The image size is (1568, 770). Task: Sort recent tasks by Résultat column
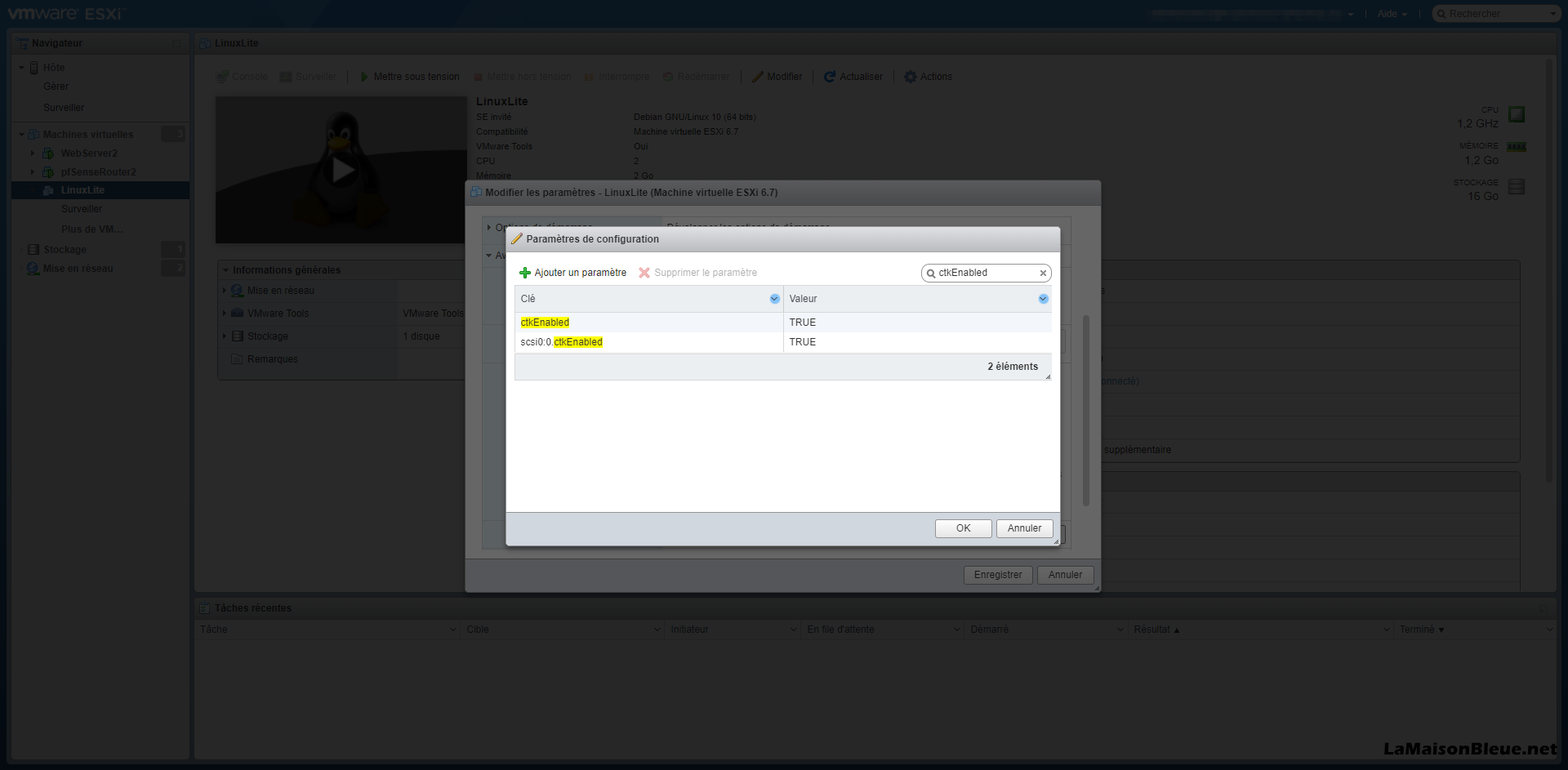coord(1151,630)
